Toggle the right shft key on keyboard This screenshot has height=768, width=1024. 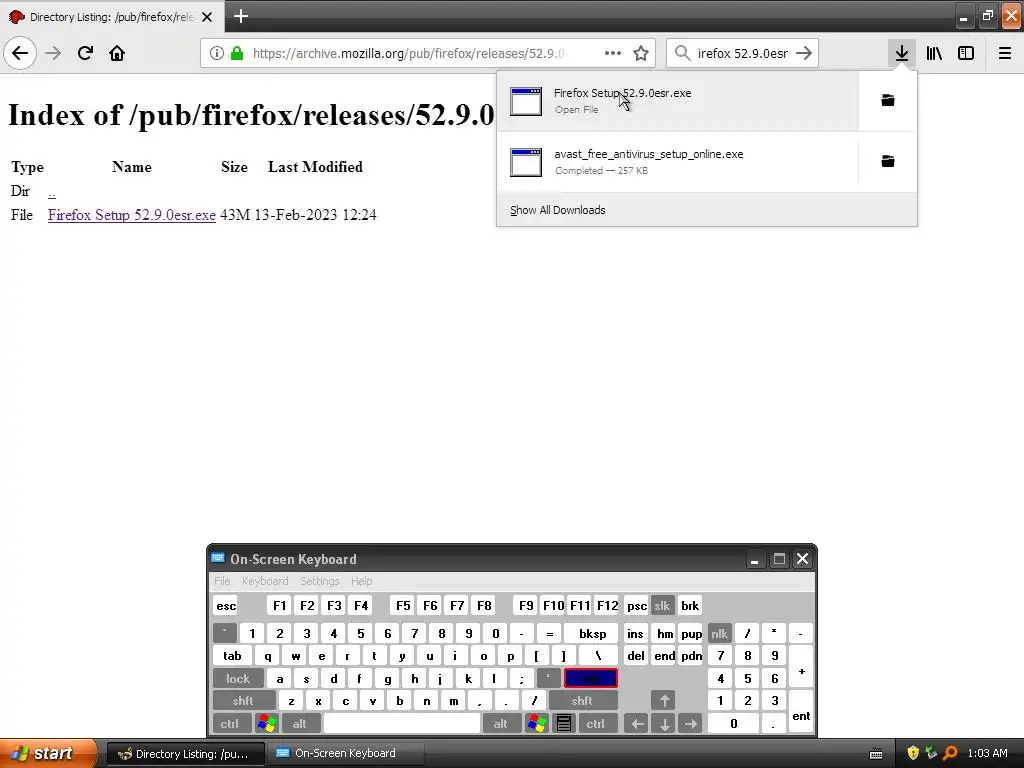point(582,701)
